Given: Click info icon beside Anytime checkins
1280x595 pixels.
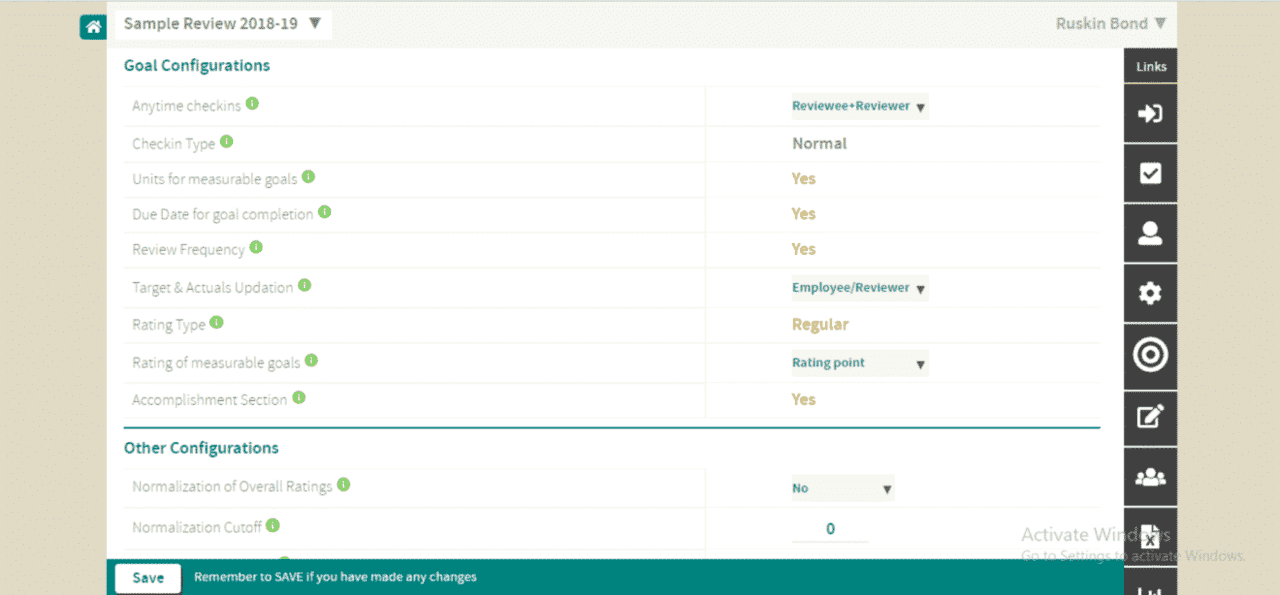Looking at the screenshot, I should 253,104.
